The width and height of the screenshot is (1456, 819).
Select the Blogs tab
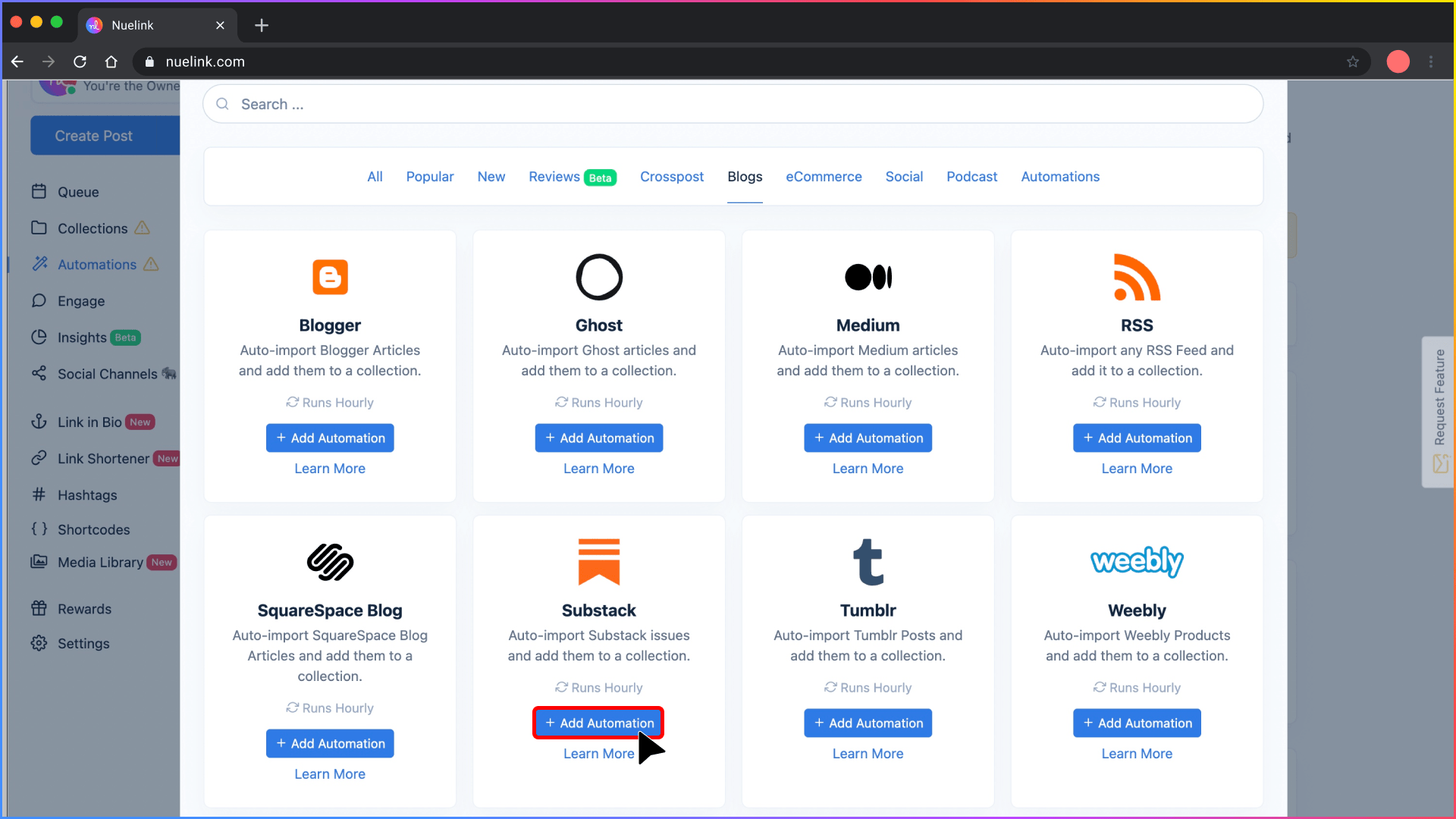tap(745, 177)
